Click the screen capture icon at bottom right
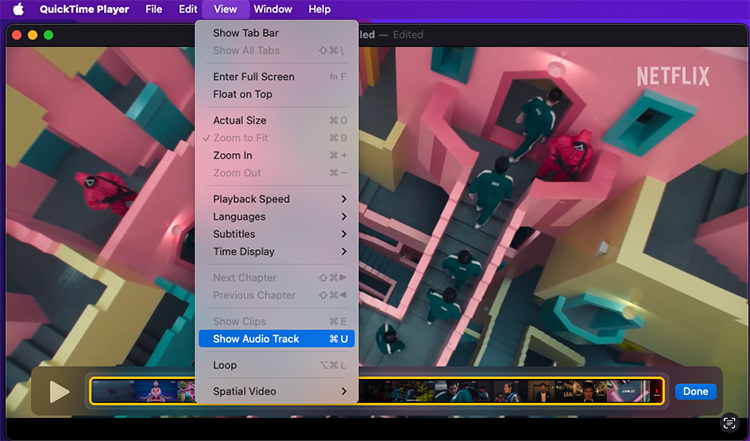750x441 pixels. (729, 423)
